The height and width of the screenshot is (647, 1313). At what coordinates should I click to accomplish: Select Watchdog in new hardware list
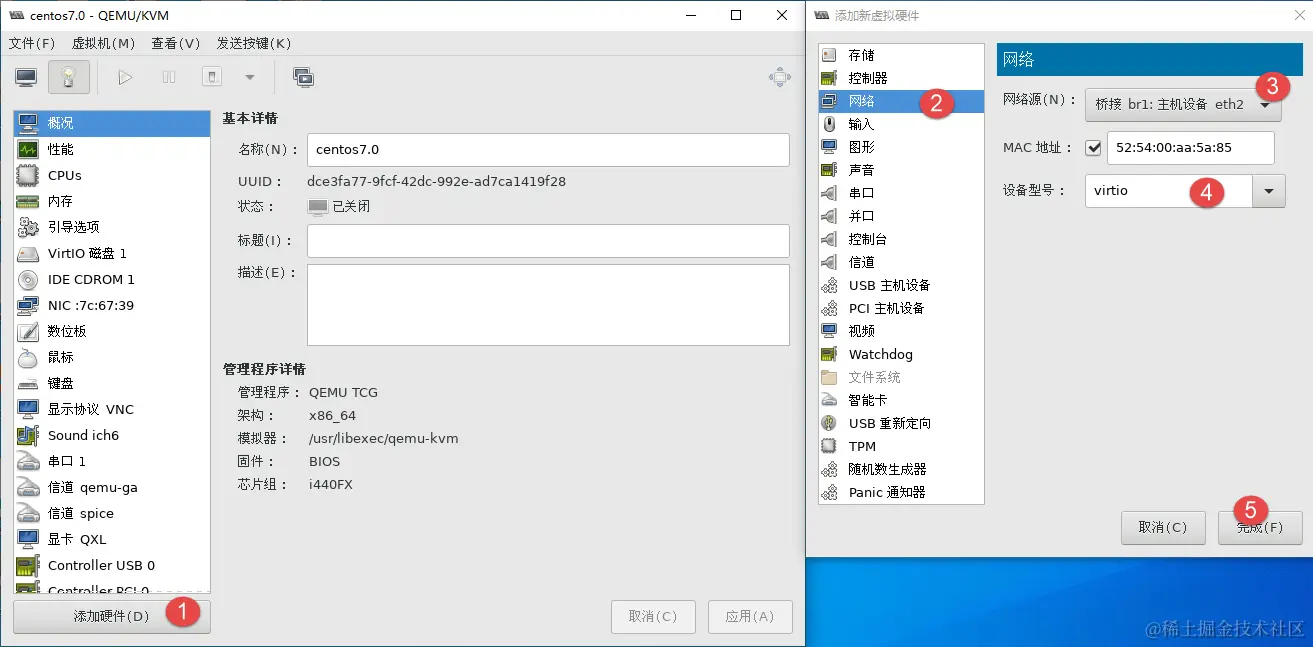pyautogui.click(x=901, y=354)
